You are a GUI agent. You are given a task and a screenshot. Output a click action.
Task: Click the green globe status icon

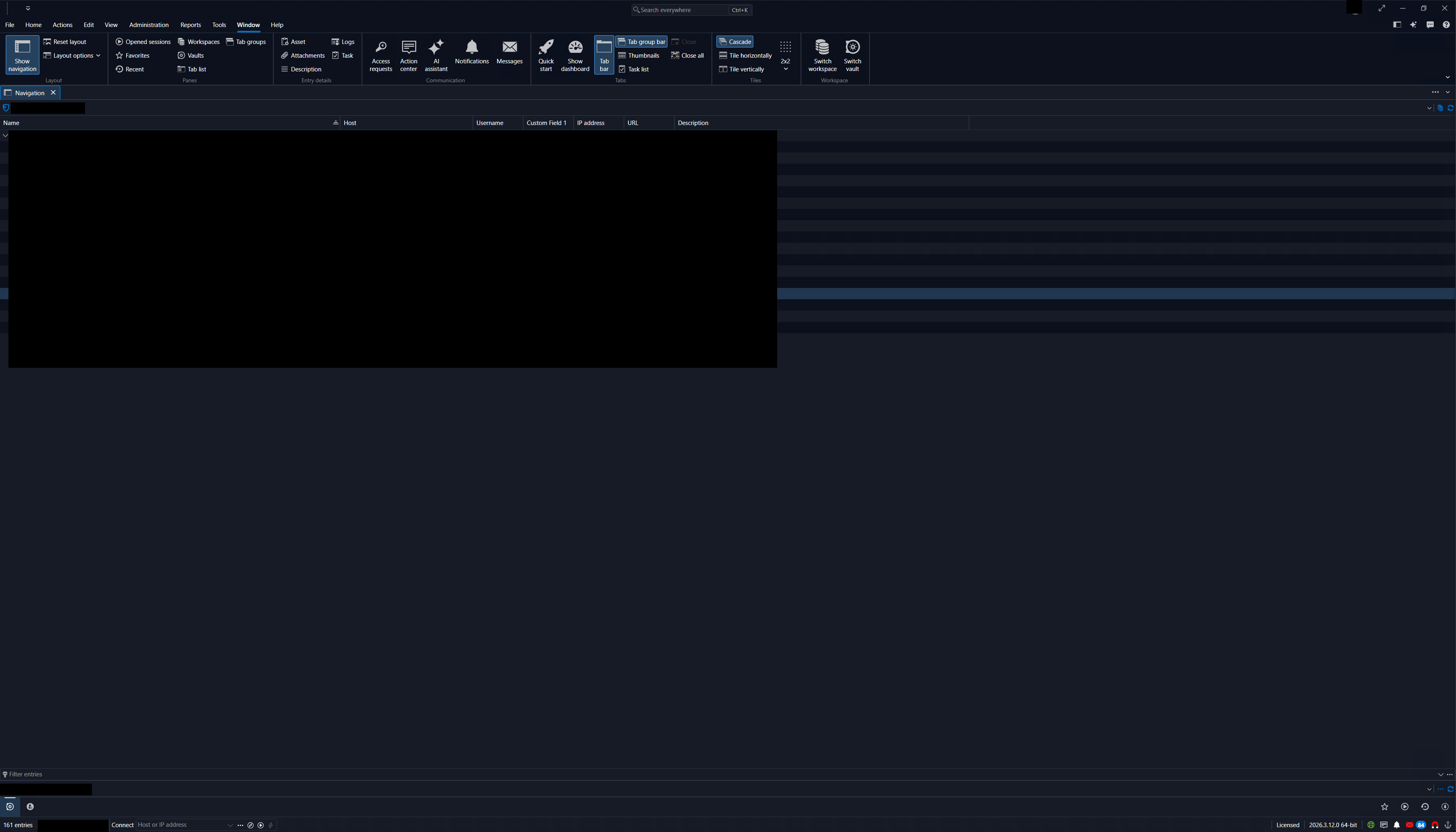click(1371, 825)
